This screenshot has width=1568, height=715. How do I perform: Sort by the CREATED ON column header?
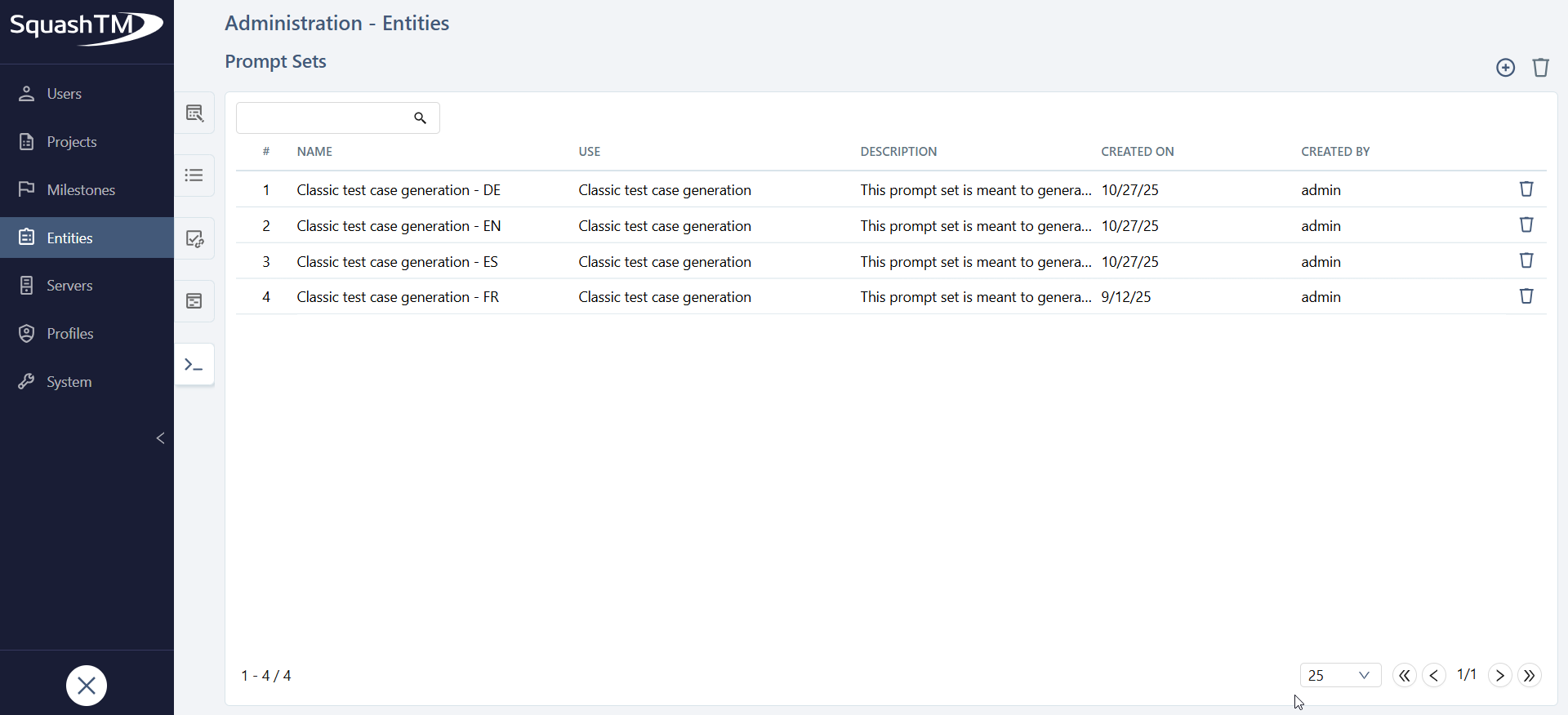coord(1138,152)
